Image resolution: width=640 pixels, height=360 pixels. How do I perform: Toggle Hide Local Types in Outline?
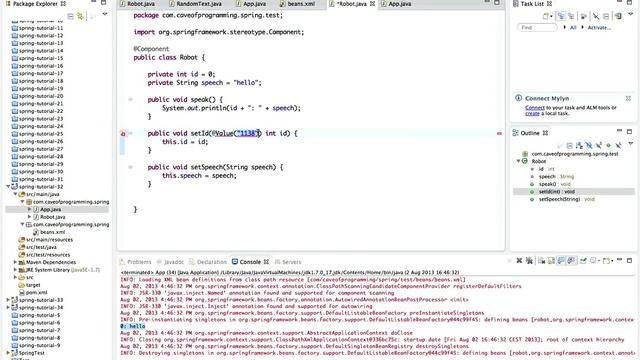[x=618, y=145]
